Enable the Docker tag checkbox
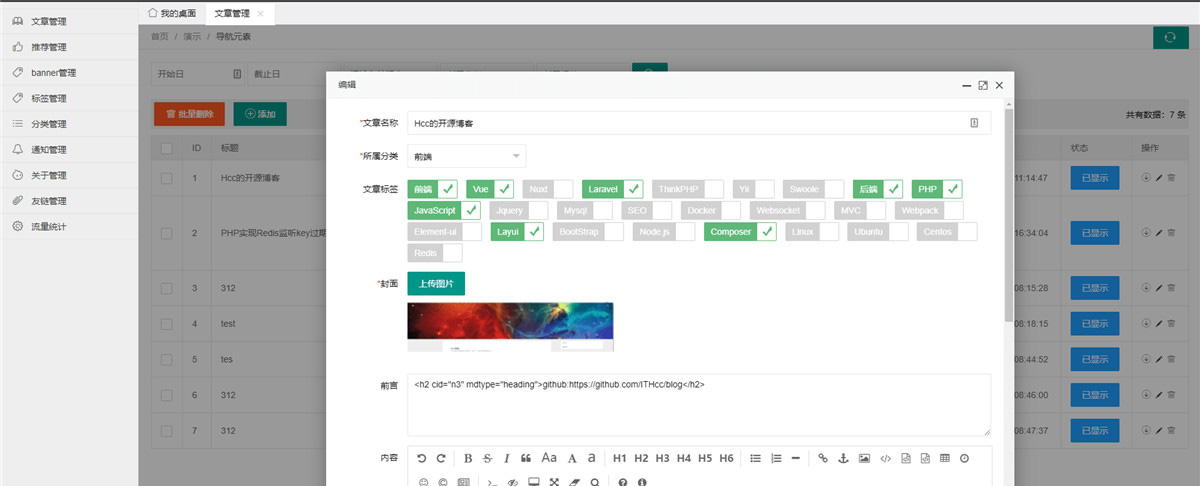The width and height of the screenshot is (1200, 486). (x=730, y=211)
